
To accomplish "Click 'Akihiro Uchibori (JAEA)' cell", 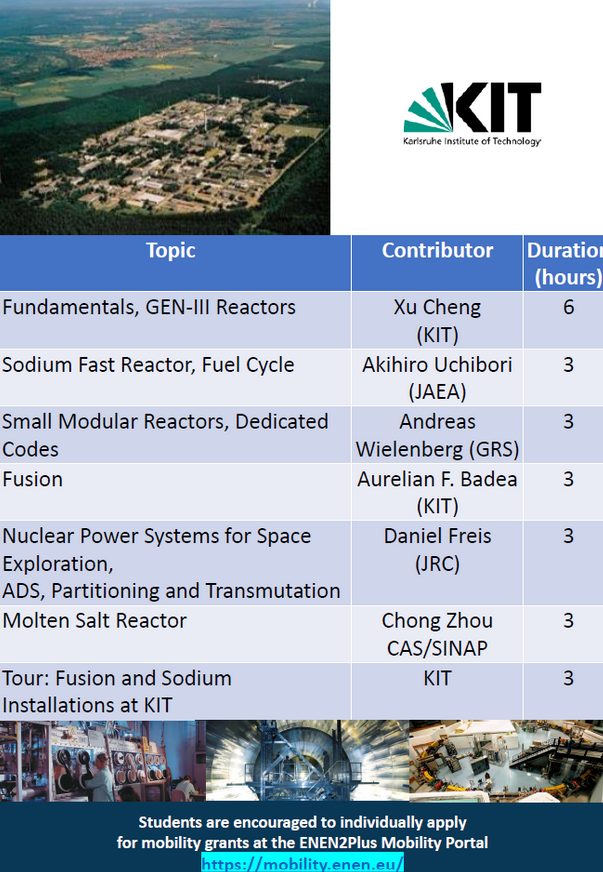I will point(437,378).
